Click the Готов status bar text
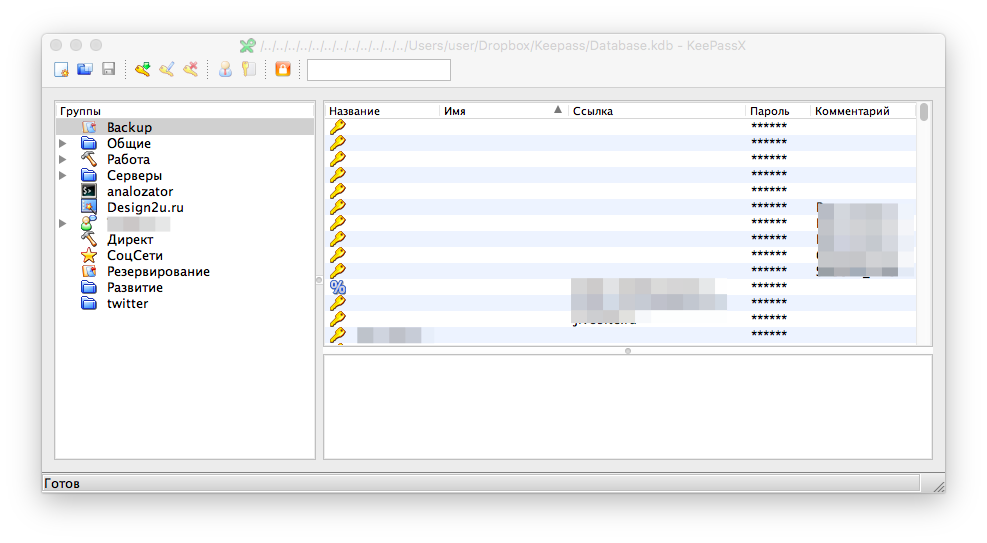 click(62, 483)
